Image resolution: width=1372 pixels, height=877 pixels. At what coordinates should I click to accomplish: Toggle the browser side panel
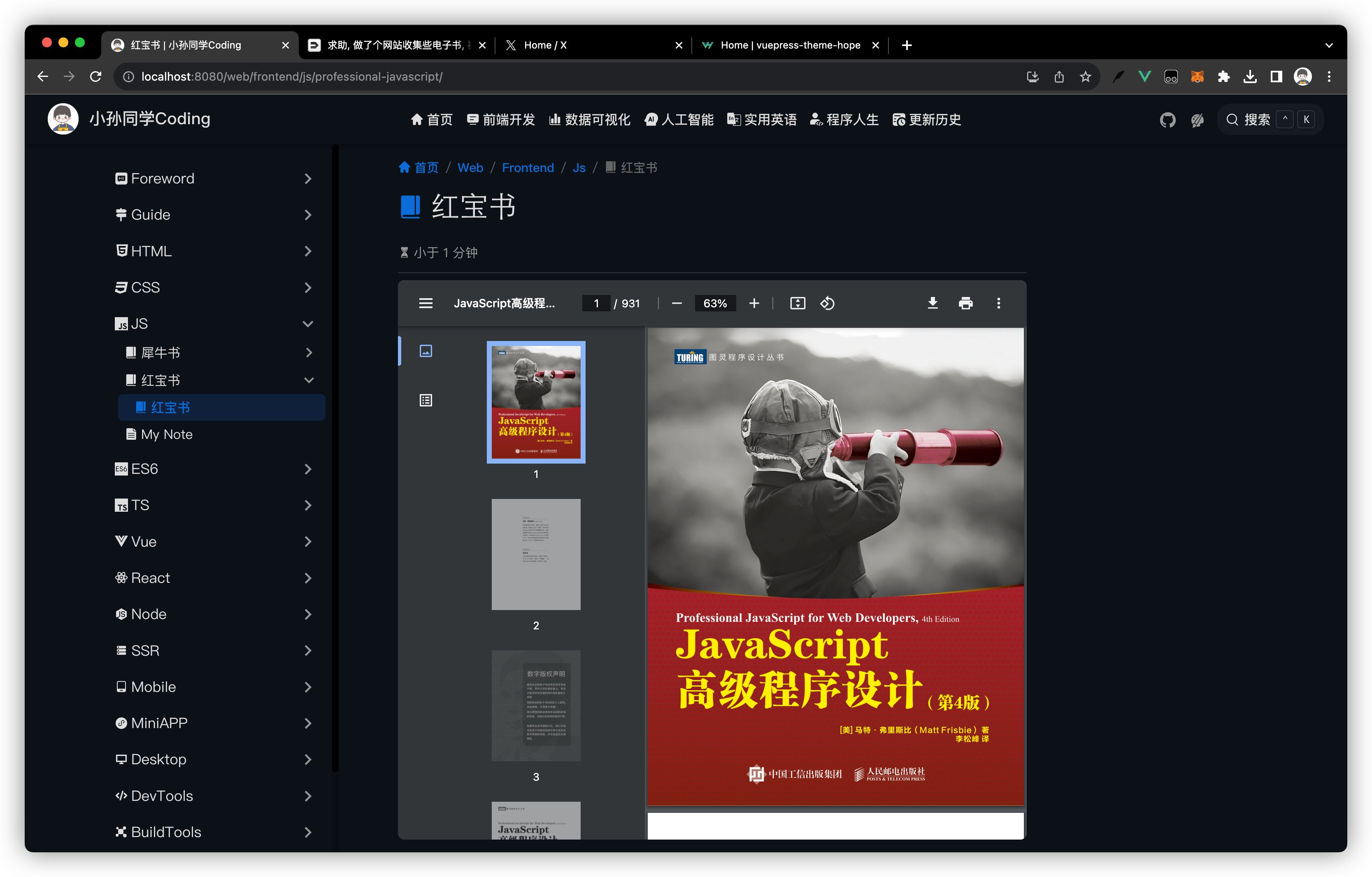[x=1276, y=77]
